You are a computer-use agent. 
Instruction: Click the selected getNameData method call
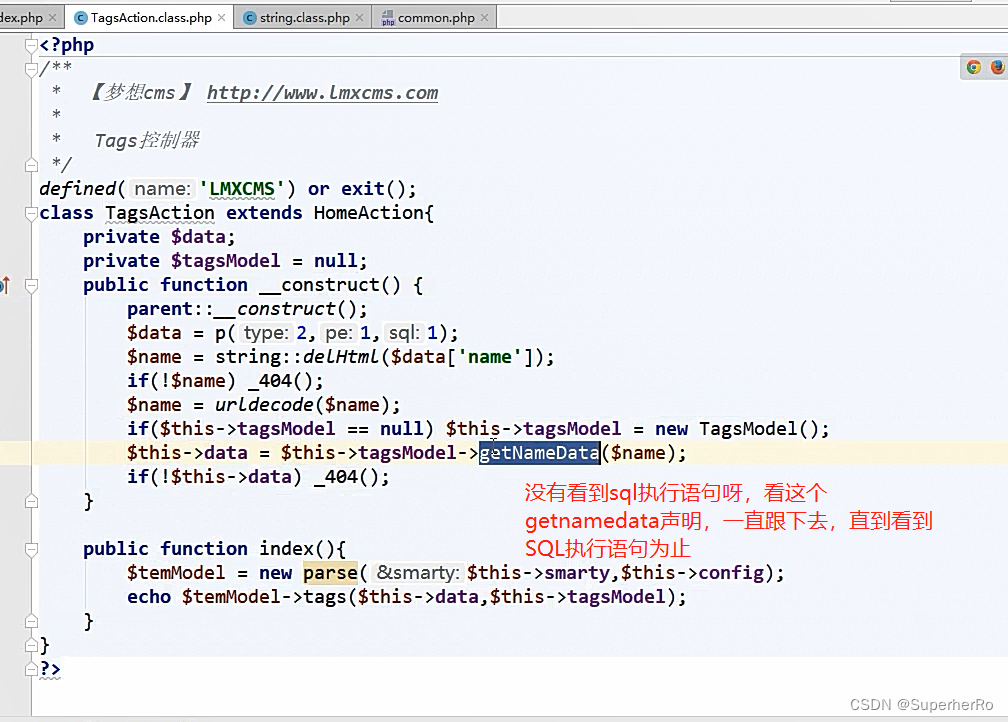[539, 453]
